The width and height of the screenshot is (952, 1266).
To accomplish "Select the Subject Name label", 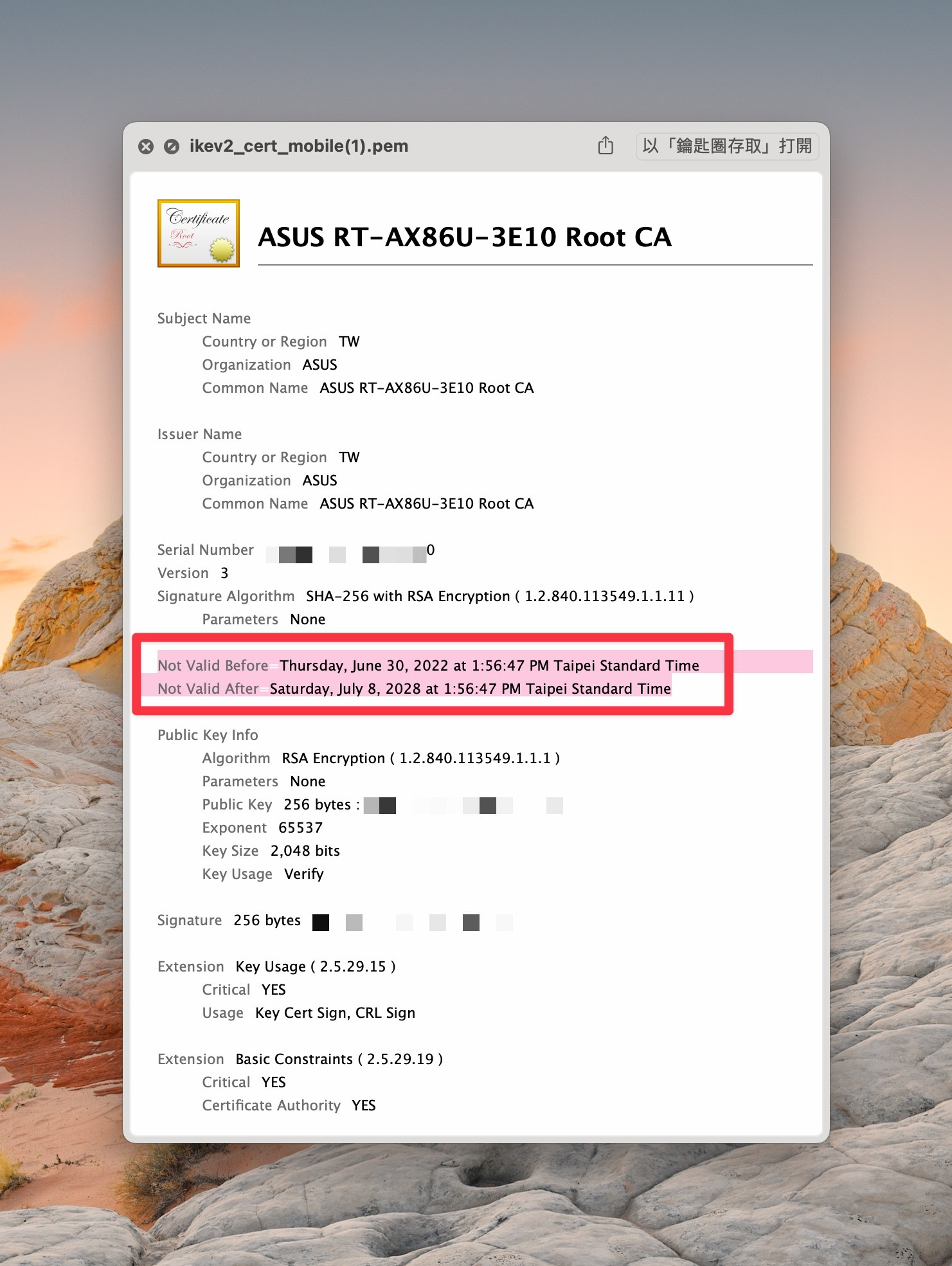I will 204,318.
